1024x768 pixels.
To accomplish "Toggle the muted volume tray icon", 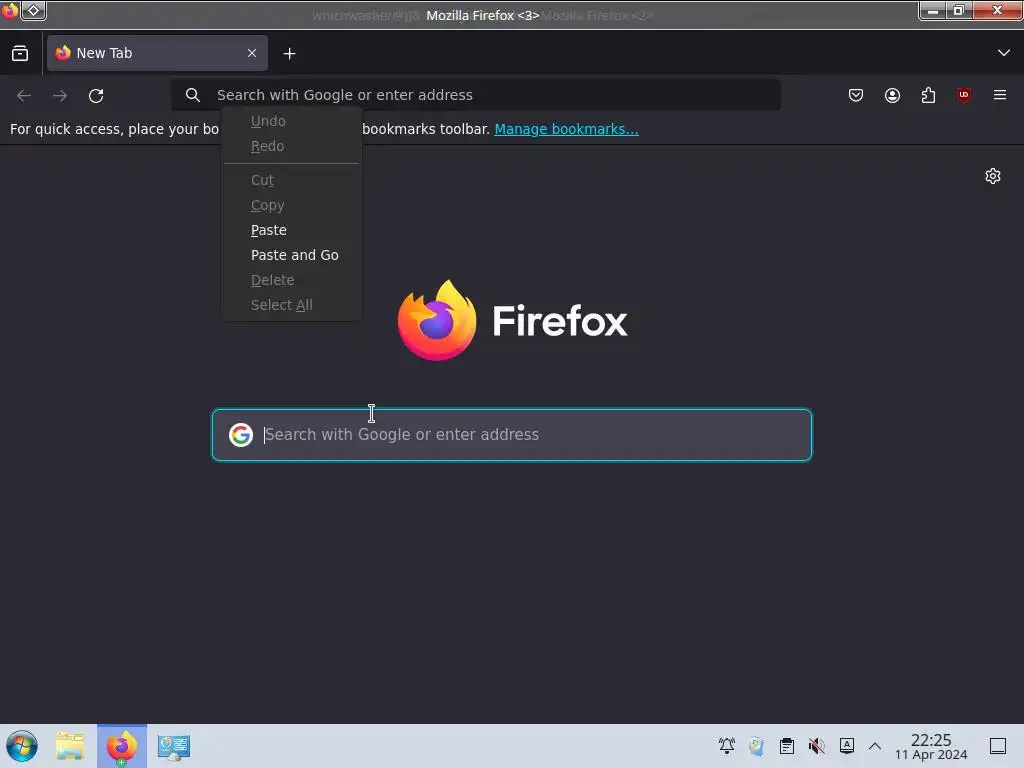I will (816, 746).
